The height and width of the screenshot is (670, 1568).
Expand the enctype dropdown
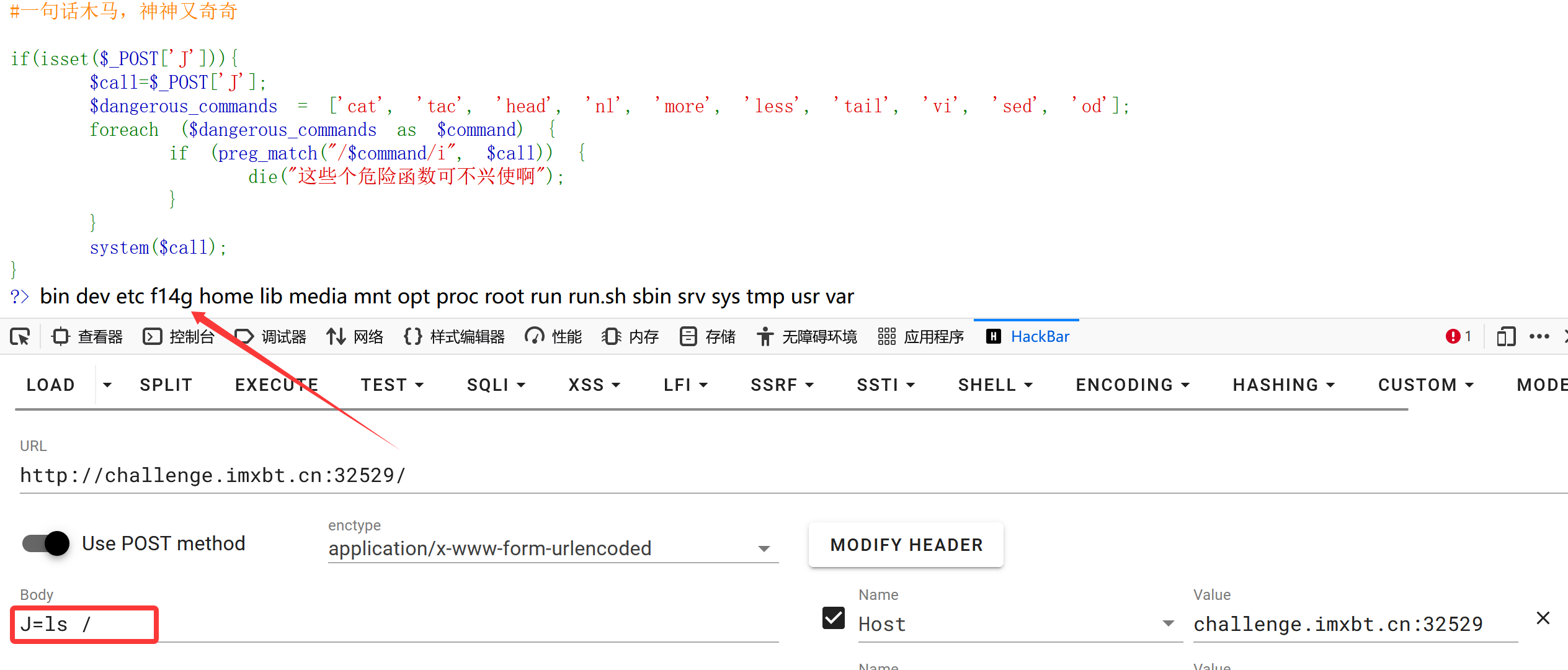click(x=764, y=549)
